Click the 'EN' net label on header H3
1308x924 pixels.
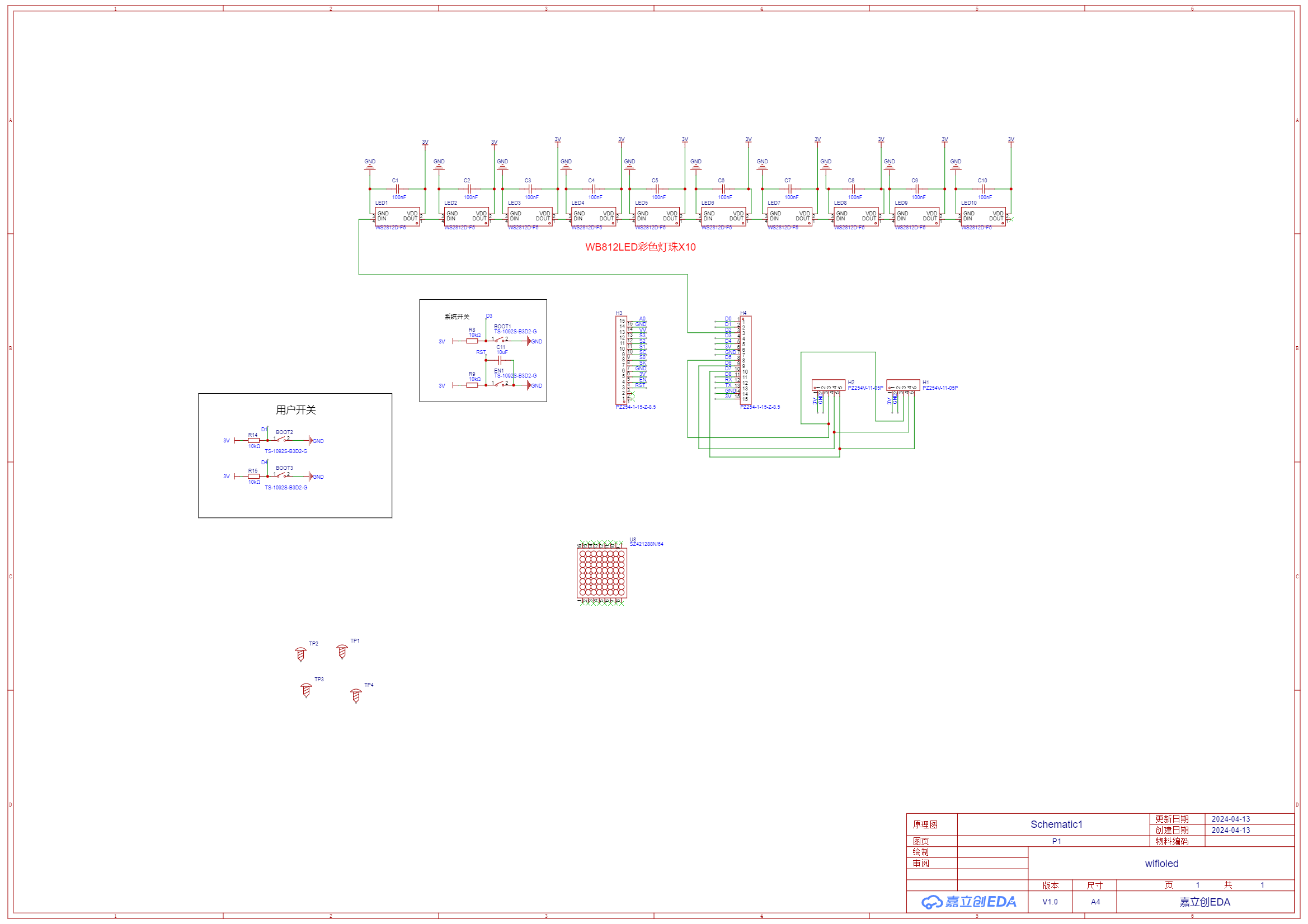point(643,379)
